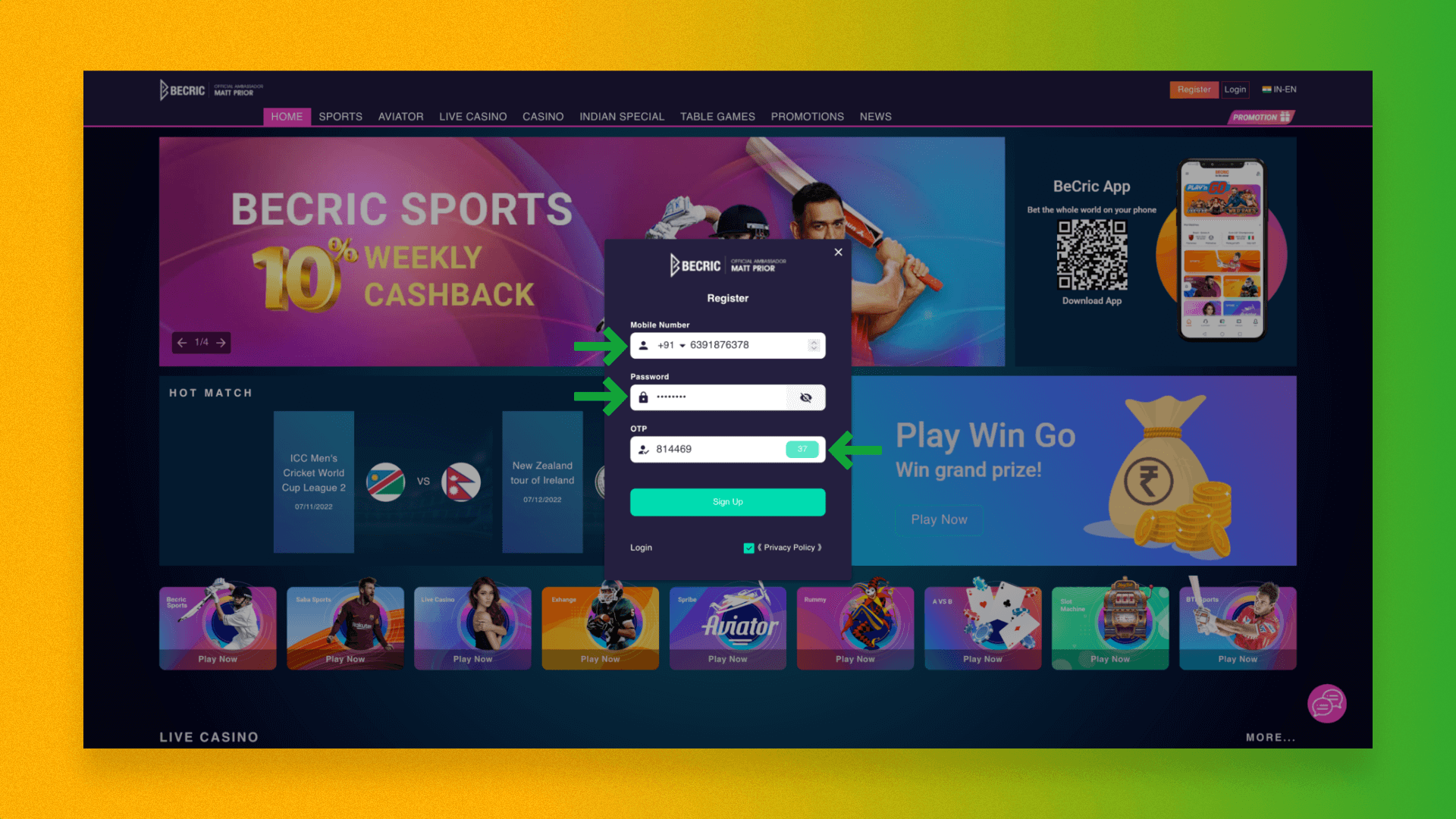The height and width of the screenshot is (819, 1456).
Task: Click the Sign Up button
Action: click(x=727, y=501)
